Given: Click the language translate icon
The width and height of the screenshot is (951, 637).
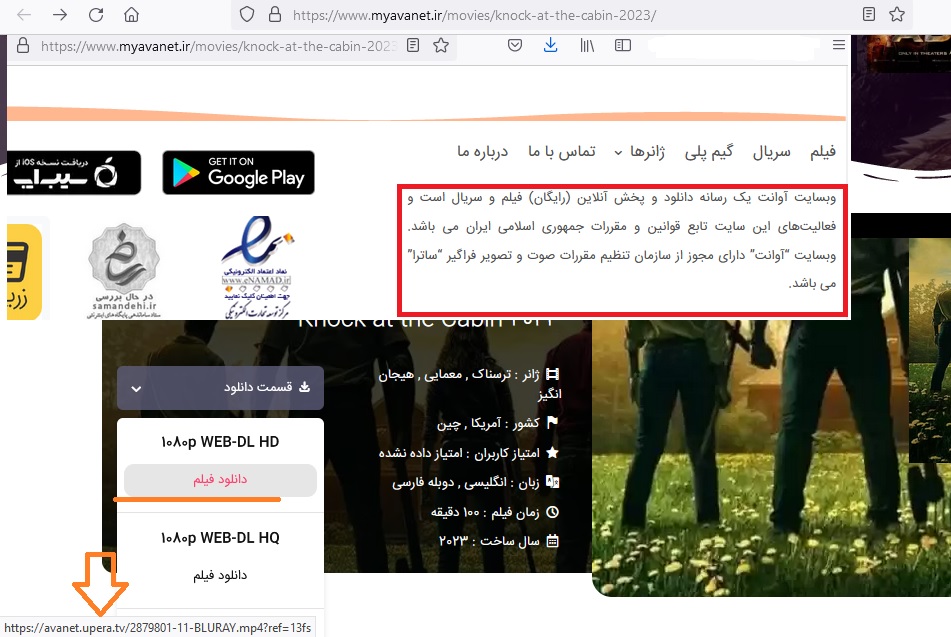Looking at the screenshot, I should click(553, 482).
